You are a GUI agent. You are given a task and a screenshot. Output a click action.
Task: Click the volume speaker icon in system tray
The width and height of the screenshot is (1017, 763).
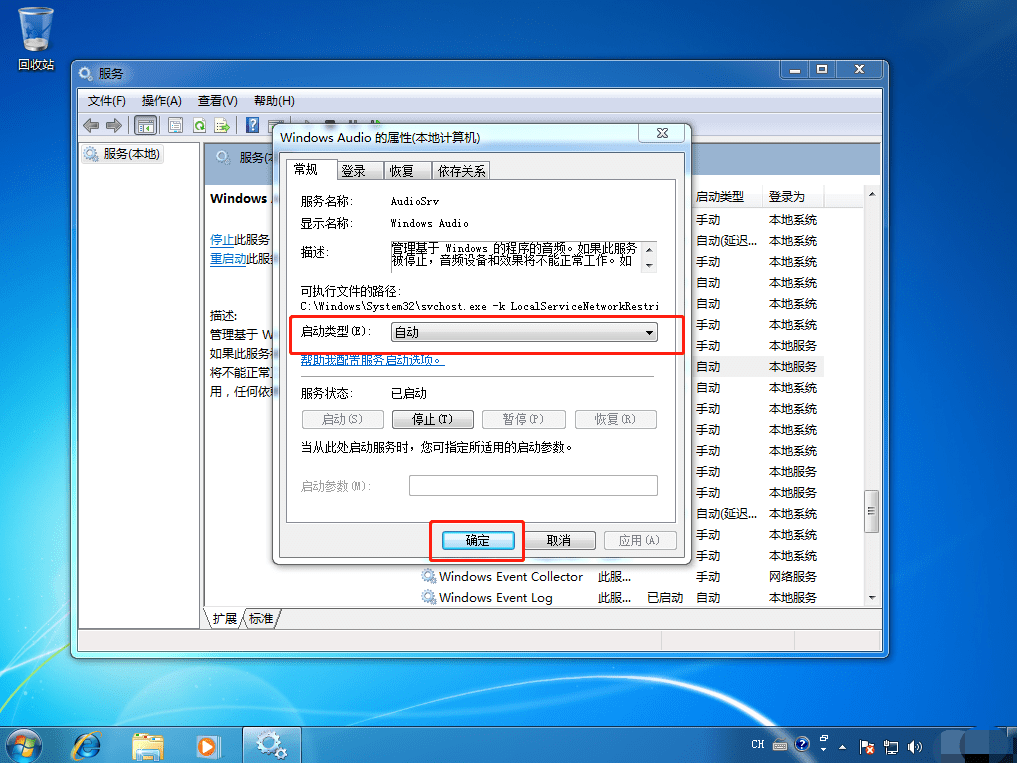[x=914, y=746]
